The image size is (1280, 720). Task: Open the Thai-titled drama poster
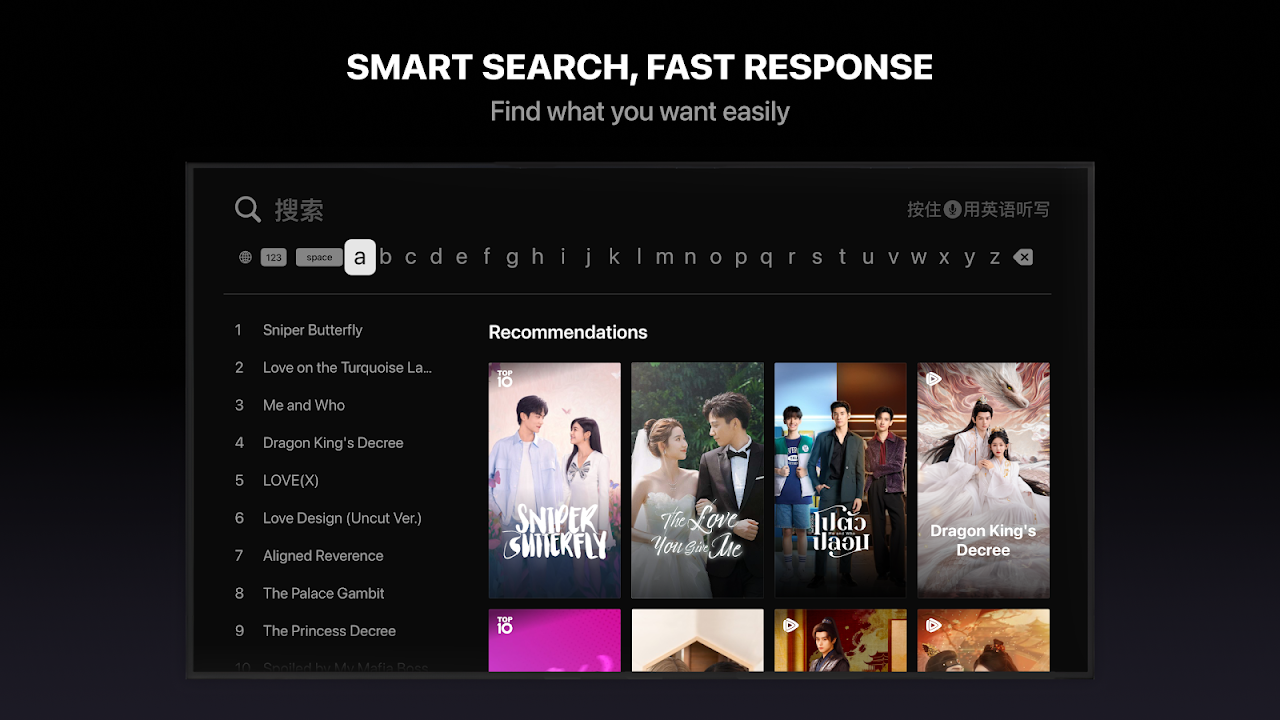coord(840,480)
